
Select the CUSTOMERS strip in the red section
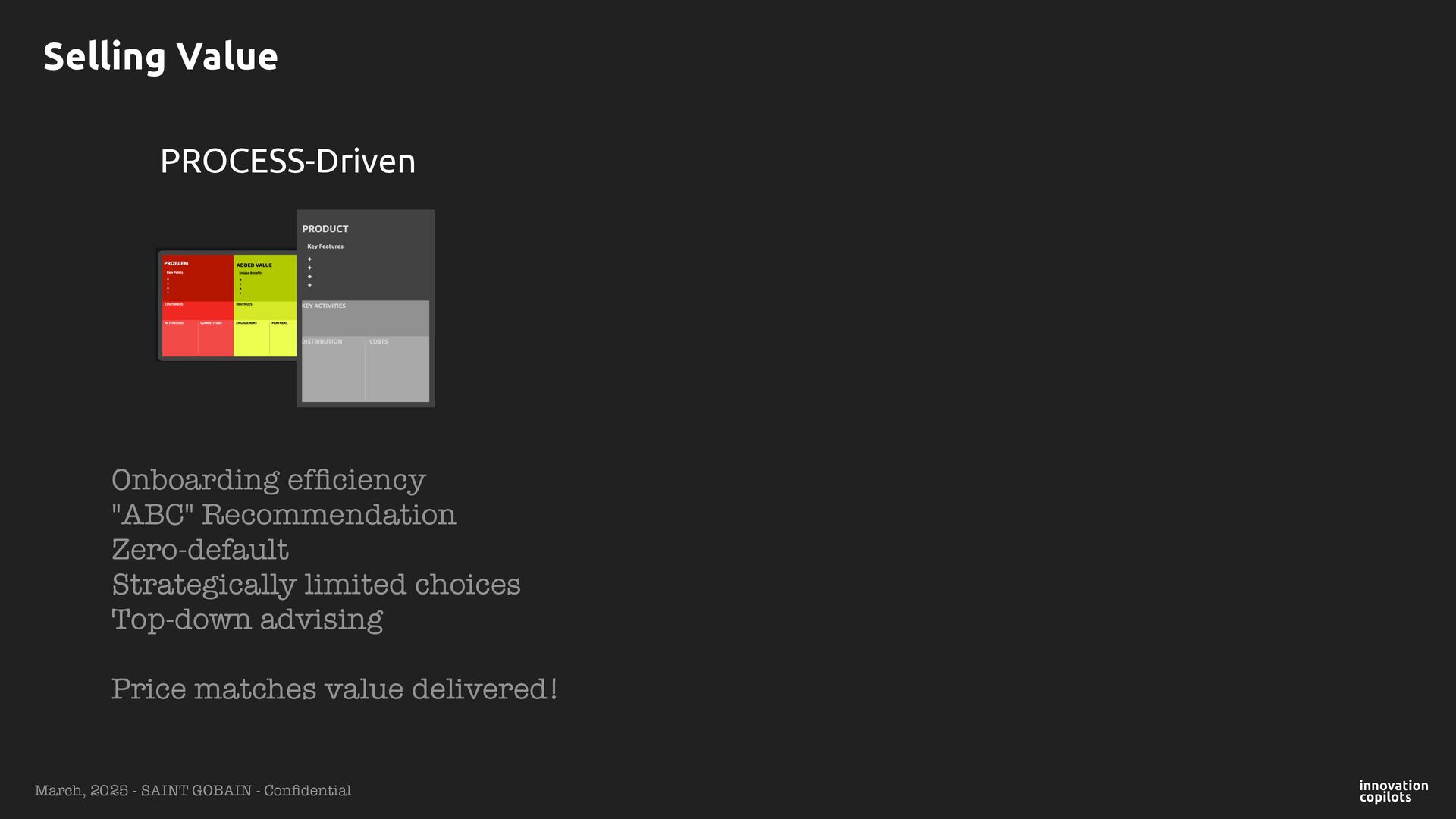point(197,310)
